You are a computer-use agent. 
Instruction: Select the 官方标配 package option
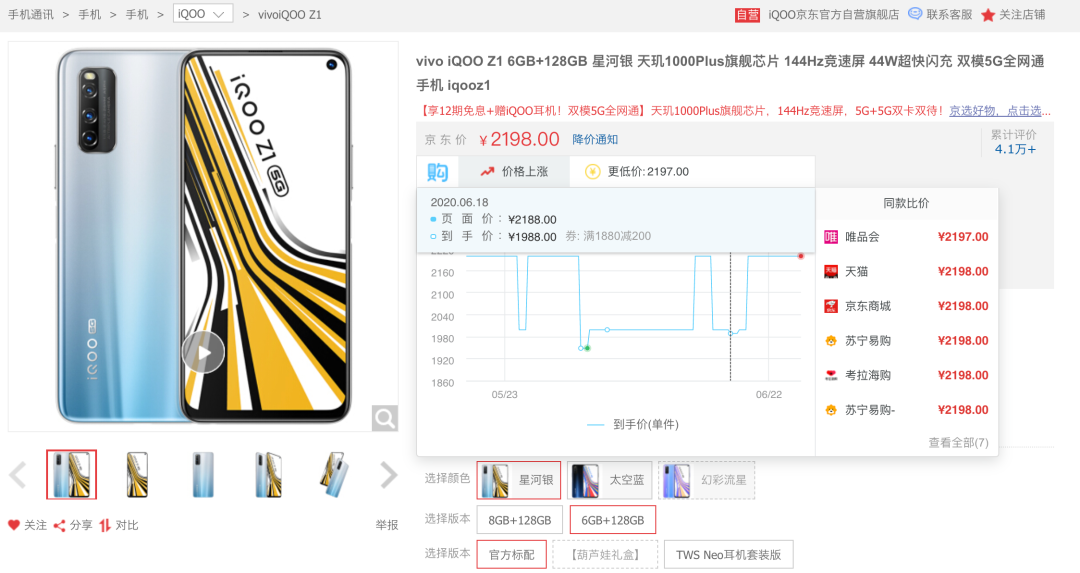pos(511,554)
